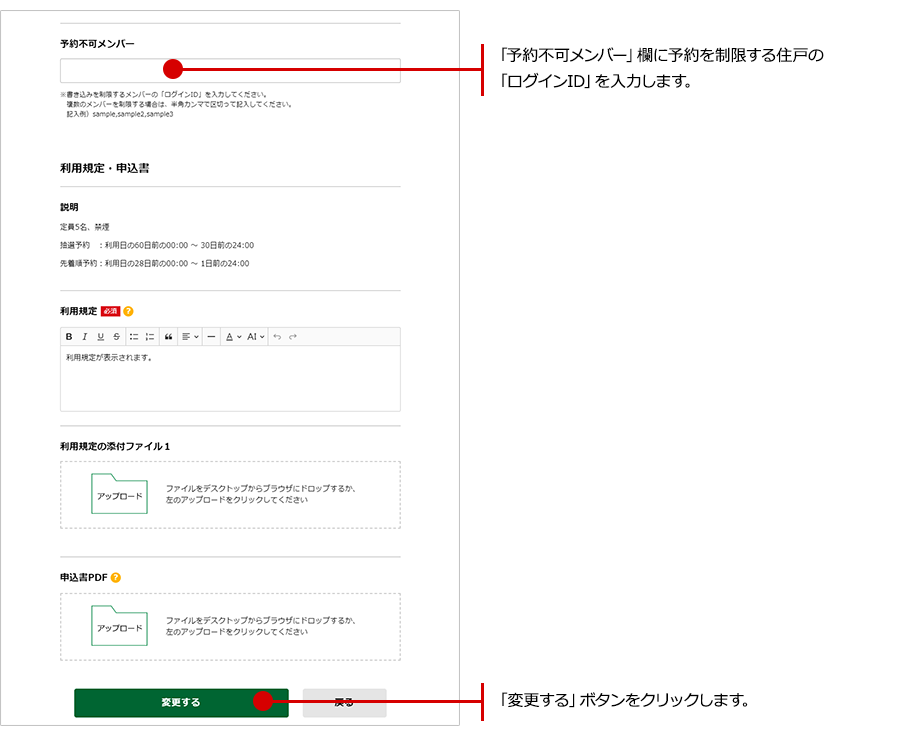Click the redo arrow in the editor

pyautogui.click(x=293, y=337)
